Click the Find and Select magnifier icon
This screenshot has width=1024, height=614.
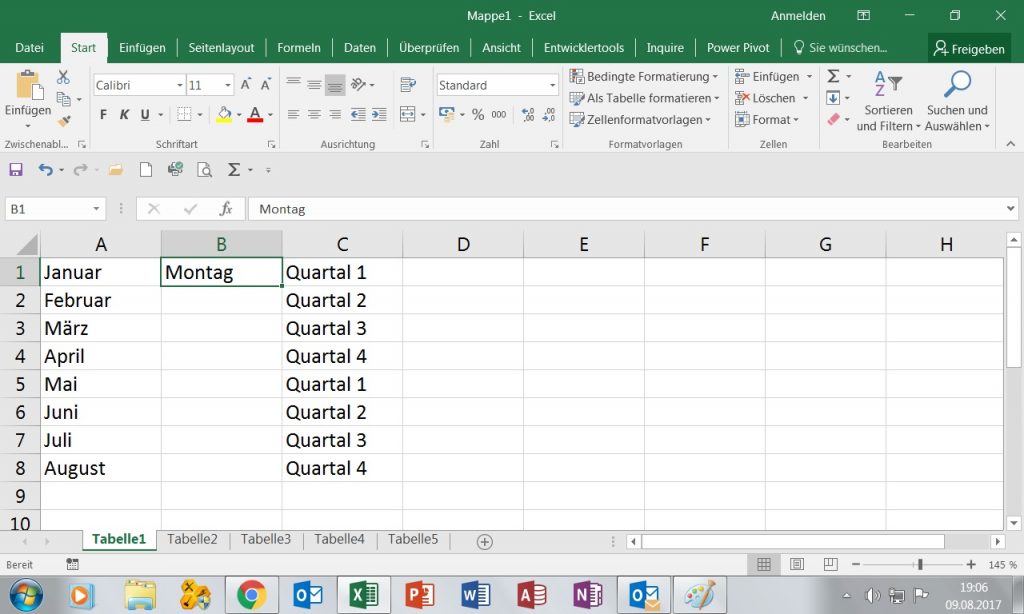click(957, 84)
